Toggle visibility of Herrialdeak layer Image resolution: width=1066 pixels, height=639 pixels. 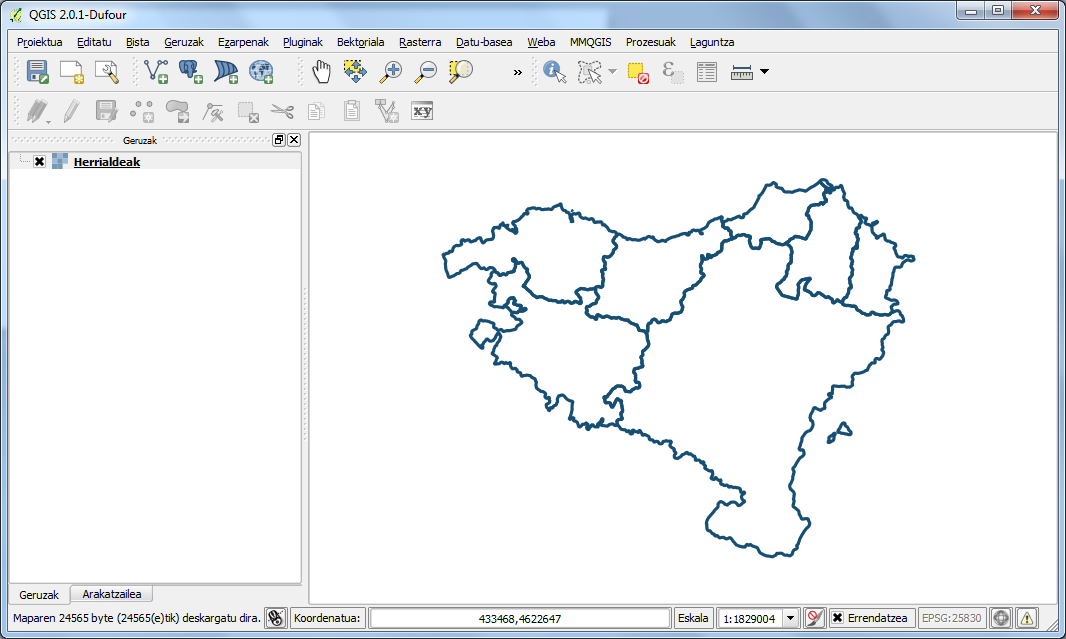[39, 162]
